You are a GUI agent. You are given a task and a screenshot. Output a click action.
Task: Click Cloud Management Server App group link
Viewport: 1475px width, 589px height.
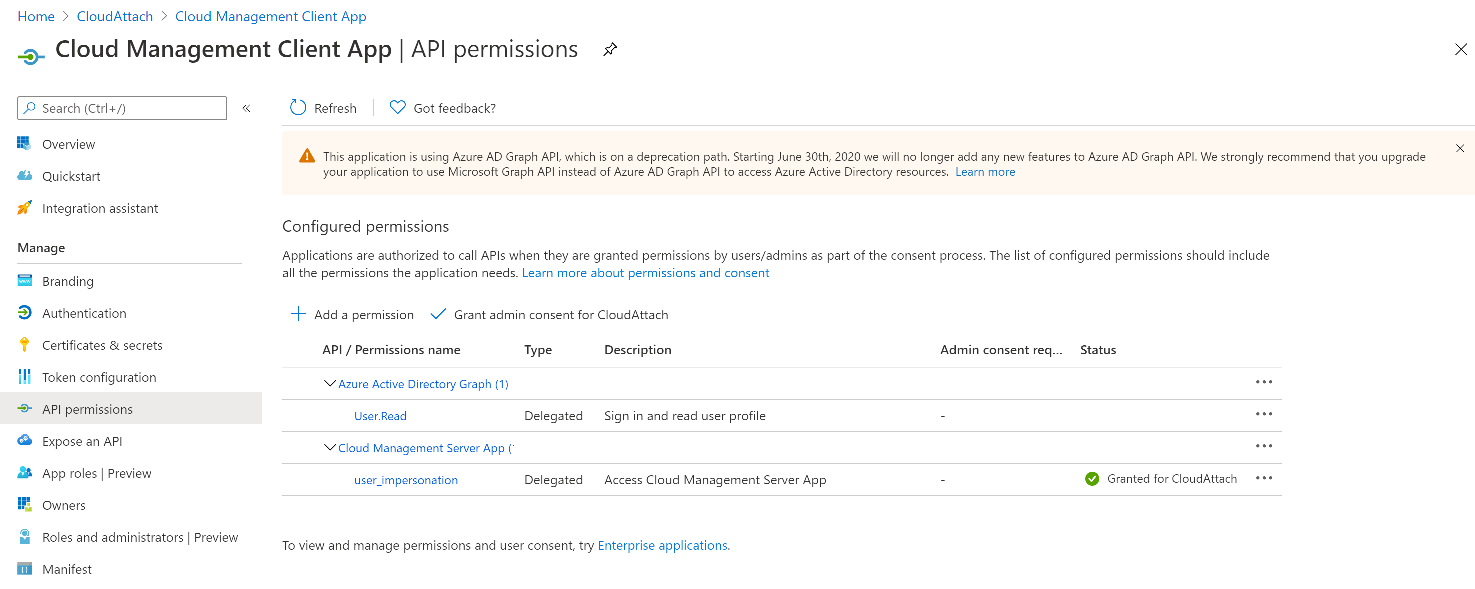[x=426, y=448]
